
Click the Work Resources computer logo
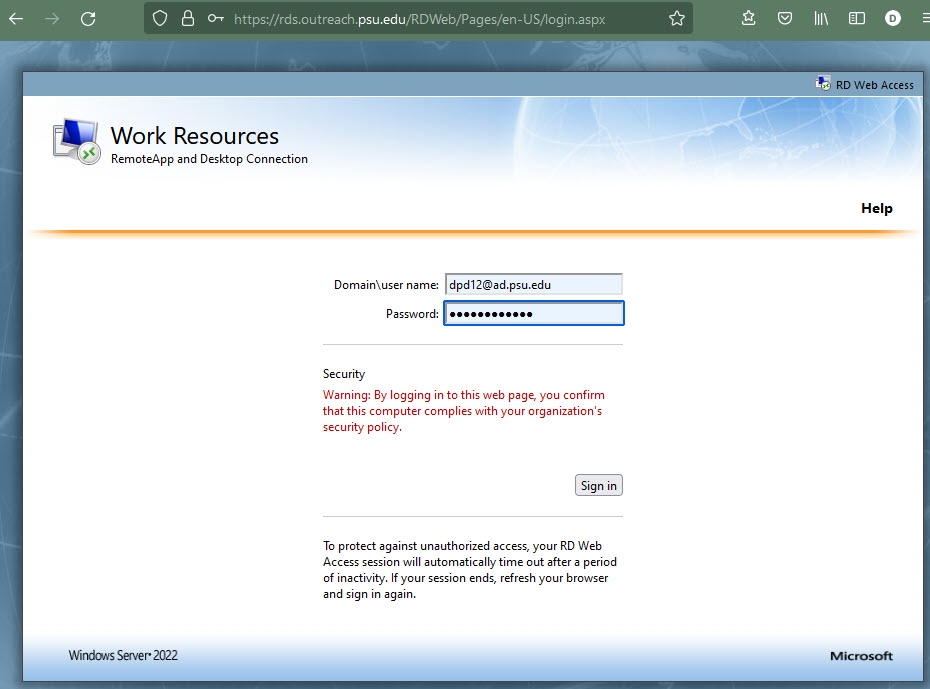(75, 140)
